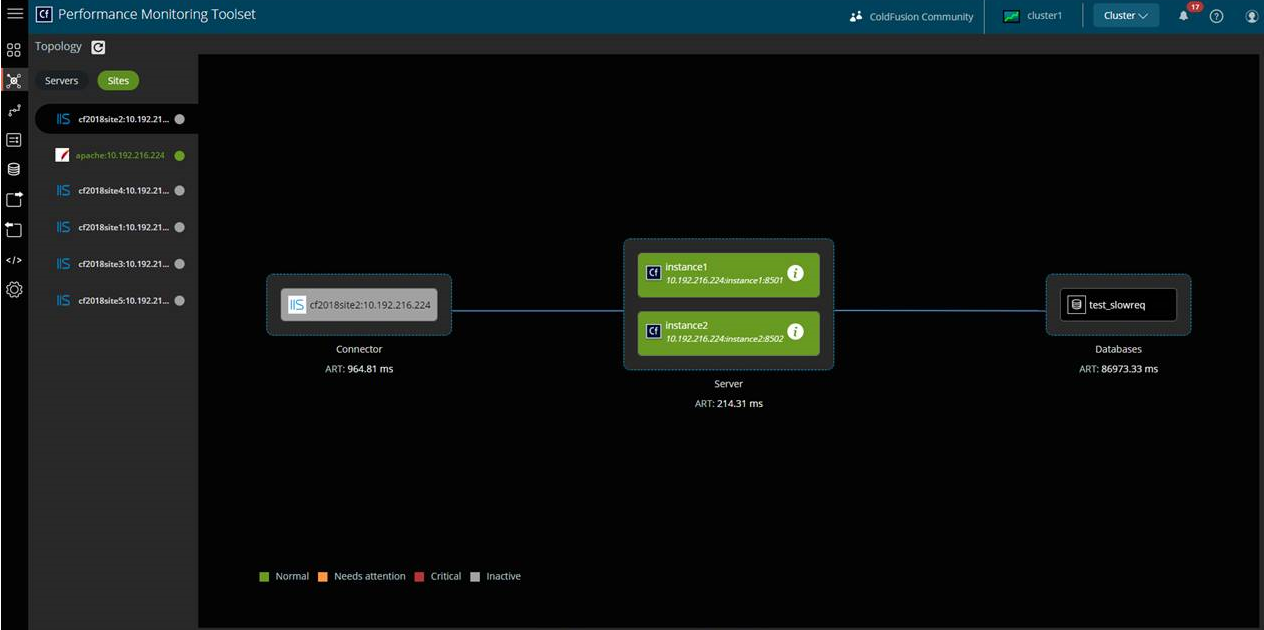1264x630 pixels.
Task: Open the help question mark icon
Action: coord(1216,16)
